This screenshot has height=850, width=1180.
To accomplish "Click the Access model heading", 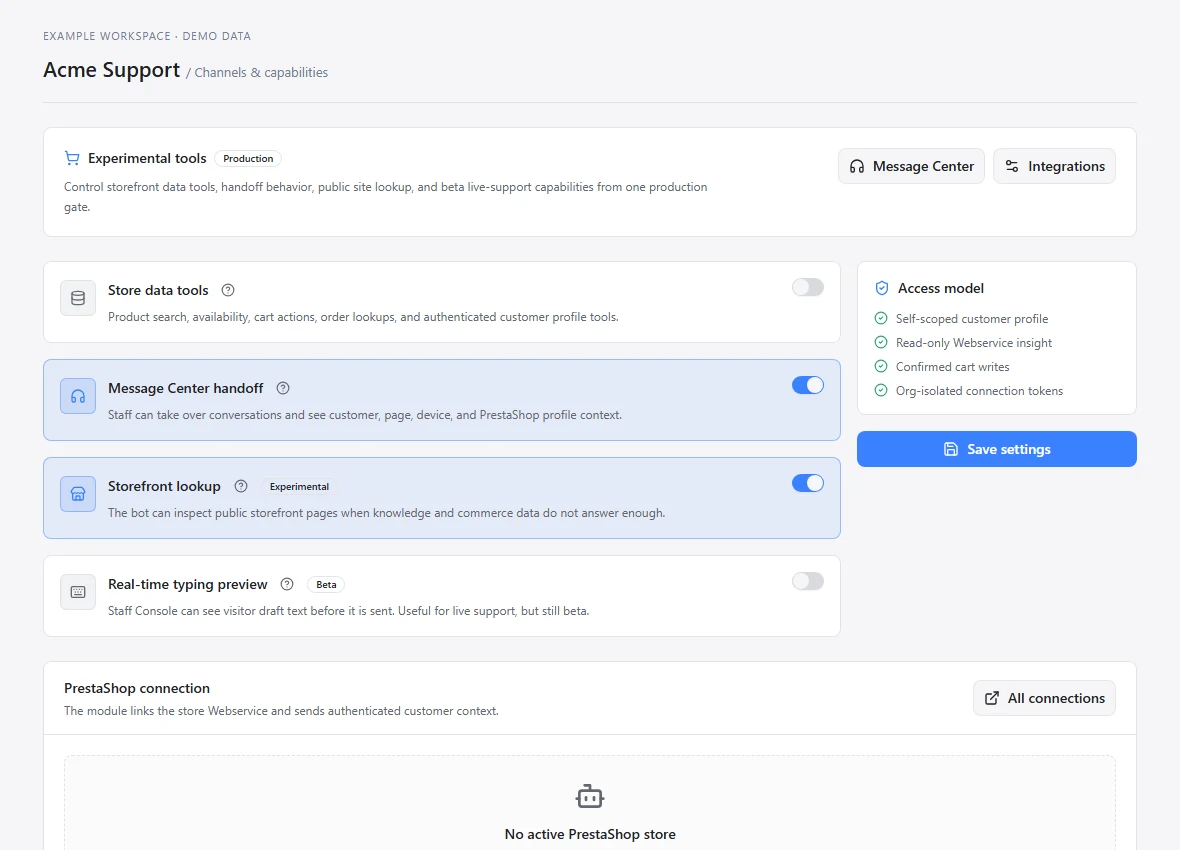I will coord(941,288).
